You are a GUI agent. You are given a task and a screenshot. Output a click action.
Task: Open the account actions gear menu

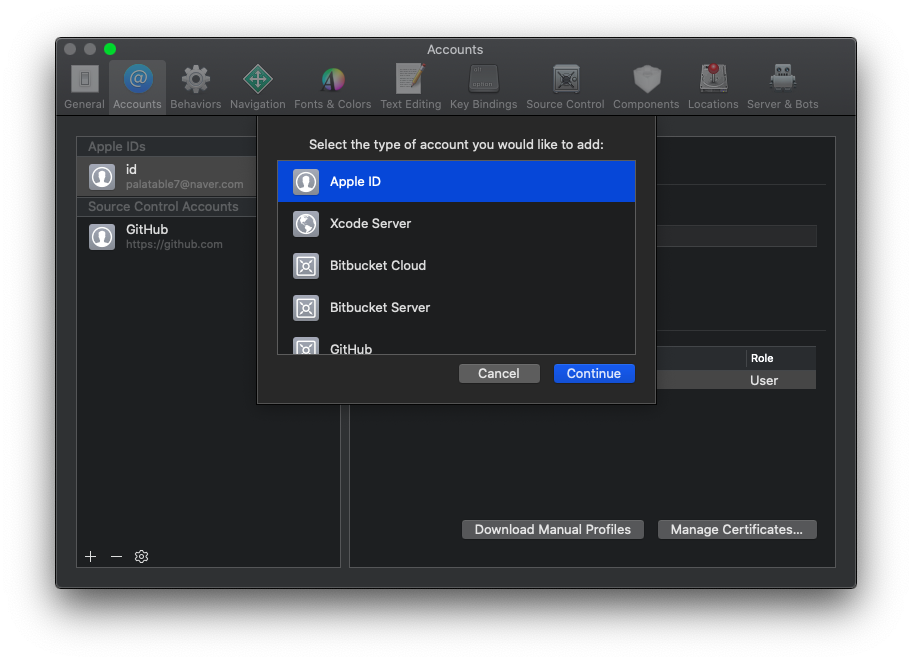point(141,557)
